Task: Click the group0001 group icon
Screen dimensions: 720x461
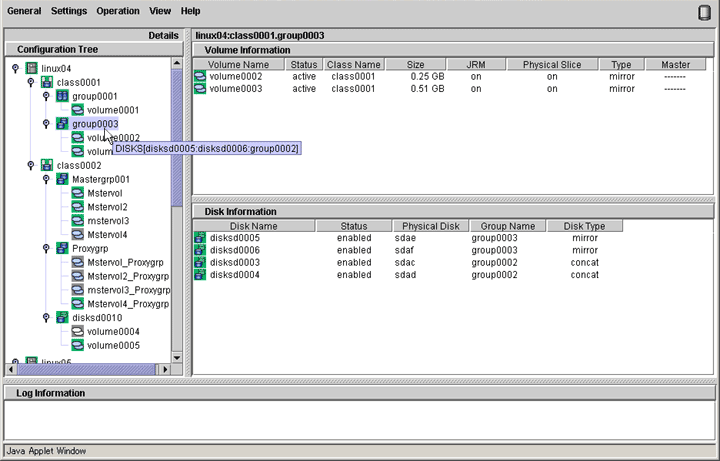Action: coord(62,96)
